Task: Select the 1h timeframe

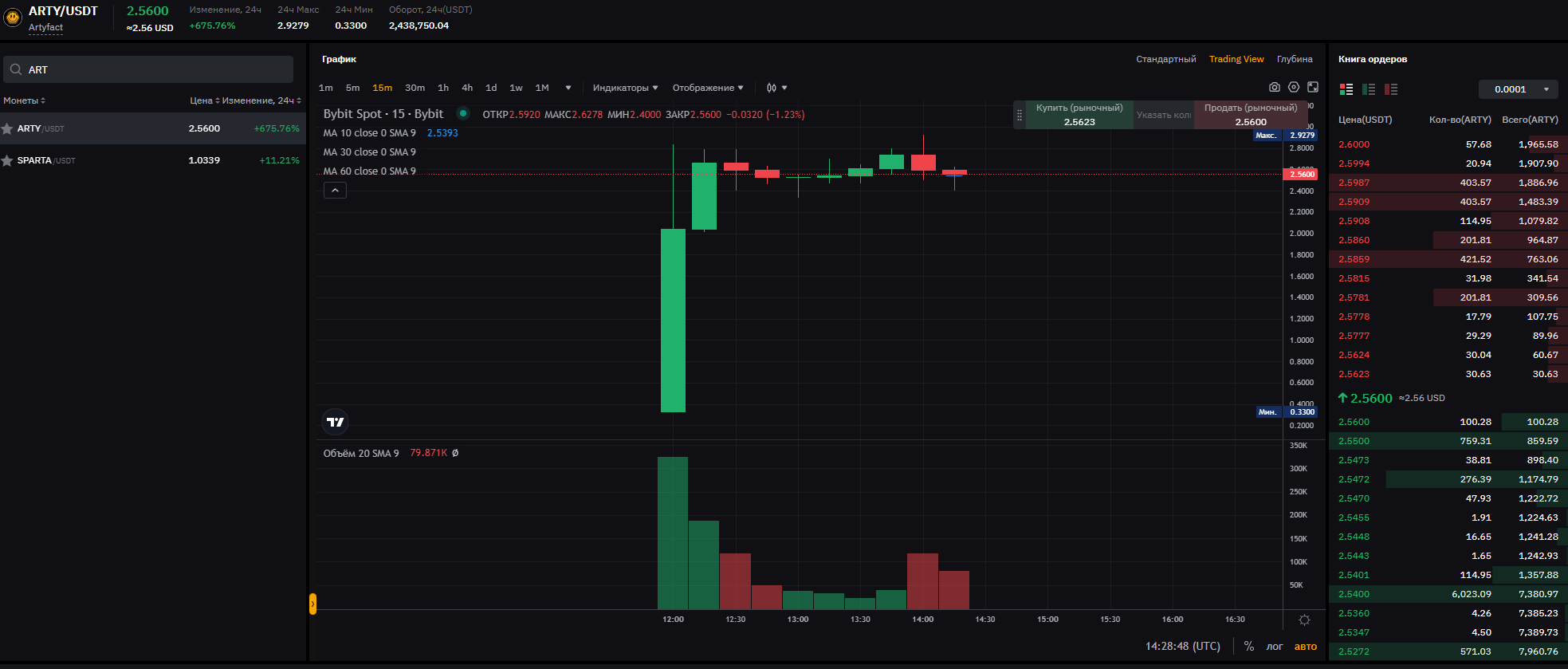Action: click(443, 88)
